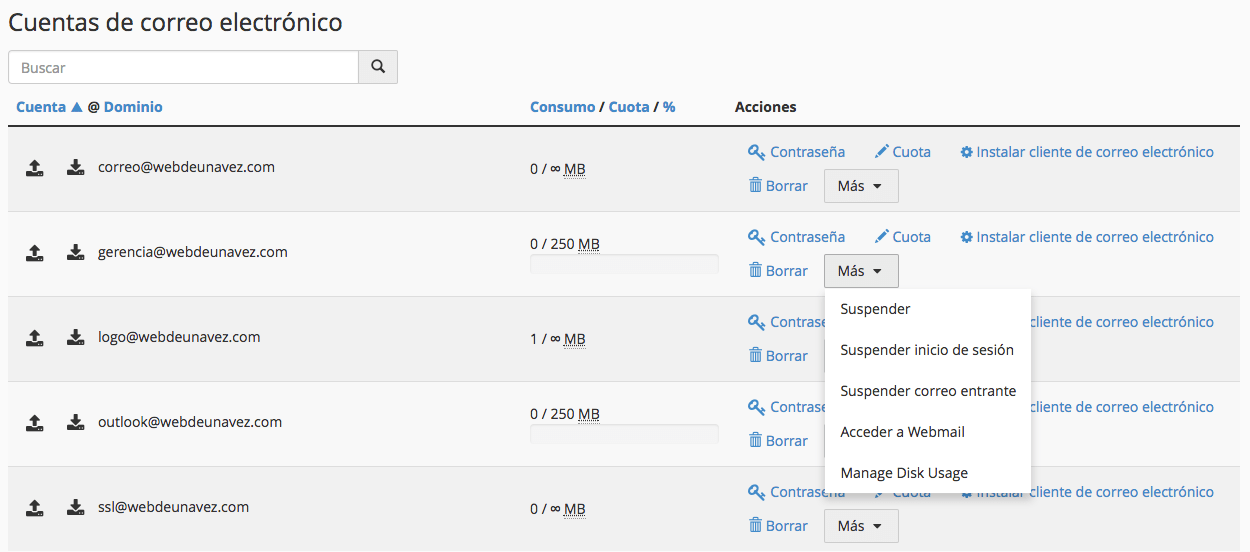Screen dimensions: 1250x552
Task: Change Contraseña for outlook@webdeunavez.com
Action: point(785,407)
